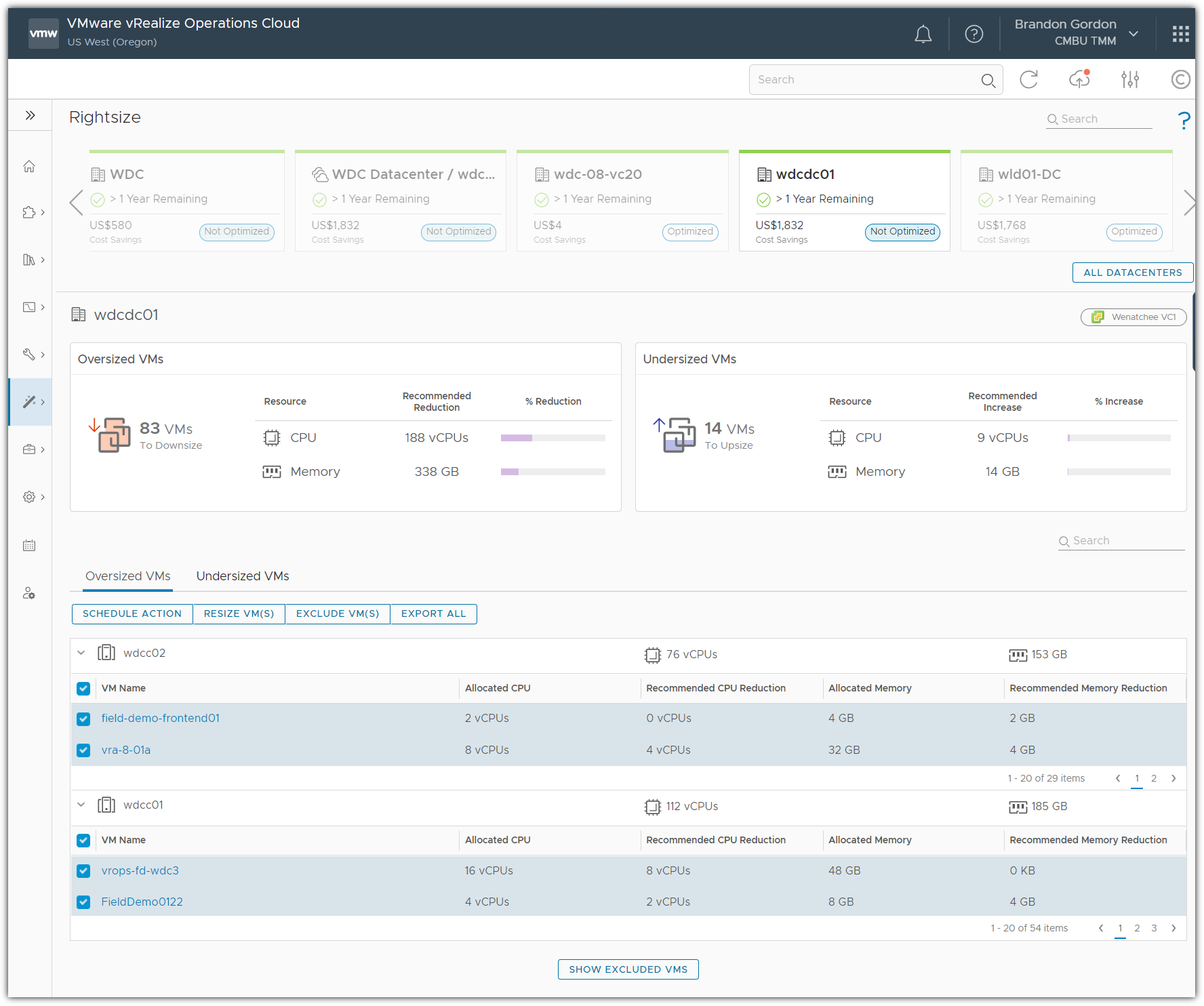The height and width of the screenshot is (1006, 1204).
Task: Click the RESIZE VM(S) button
Action: [x=239, y=613]
